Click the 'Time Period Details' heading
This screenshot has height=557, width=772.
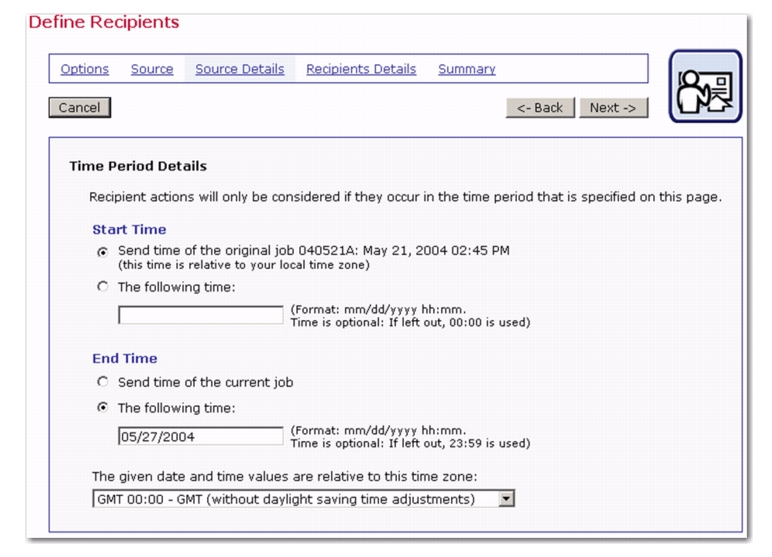[138, 166]
